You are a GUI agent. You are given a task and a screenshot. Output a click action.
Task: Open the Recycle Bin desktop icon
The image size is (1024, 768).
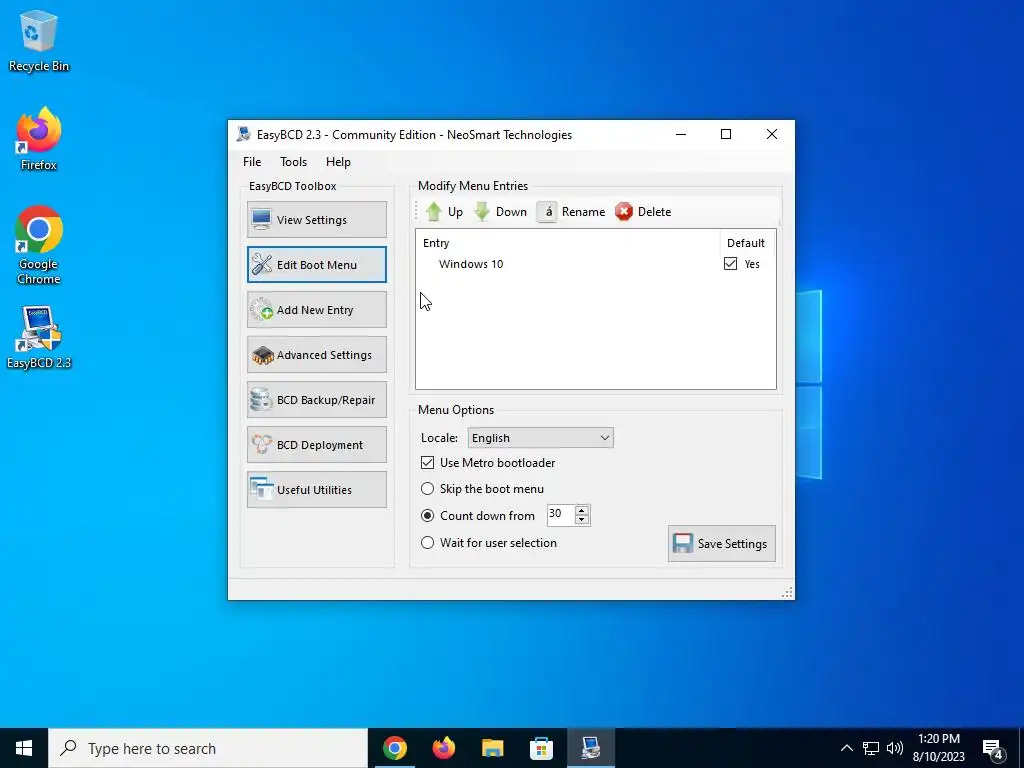[x=39, y=41]
